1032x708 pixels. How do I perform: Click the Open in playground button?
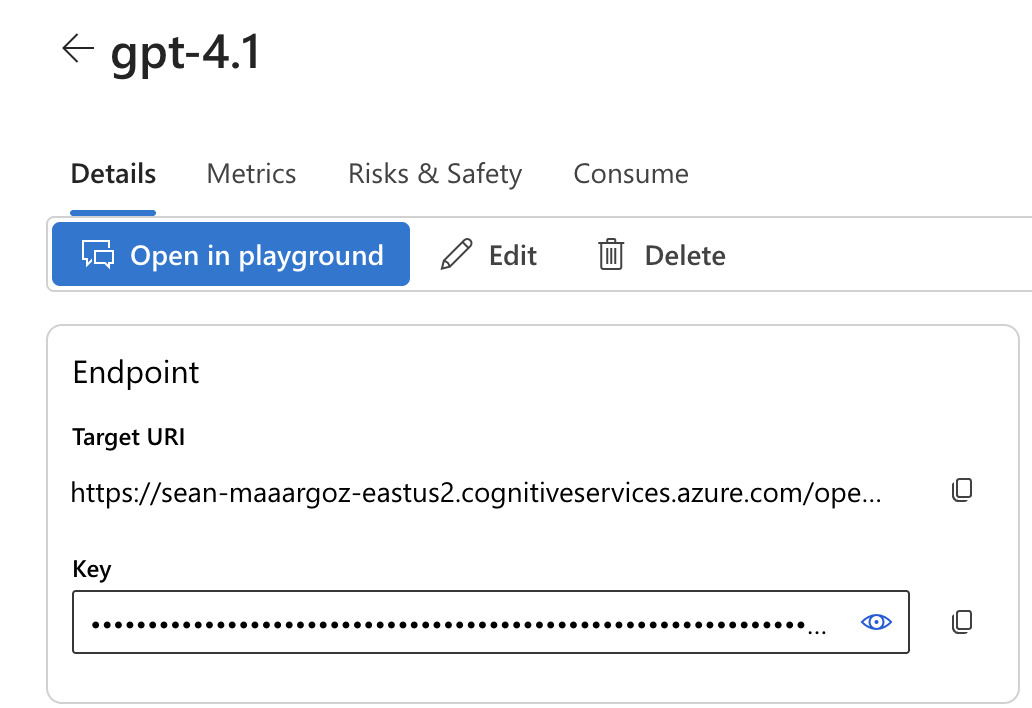click(x=231, y=255)
